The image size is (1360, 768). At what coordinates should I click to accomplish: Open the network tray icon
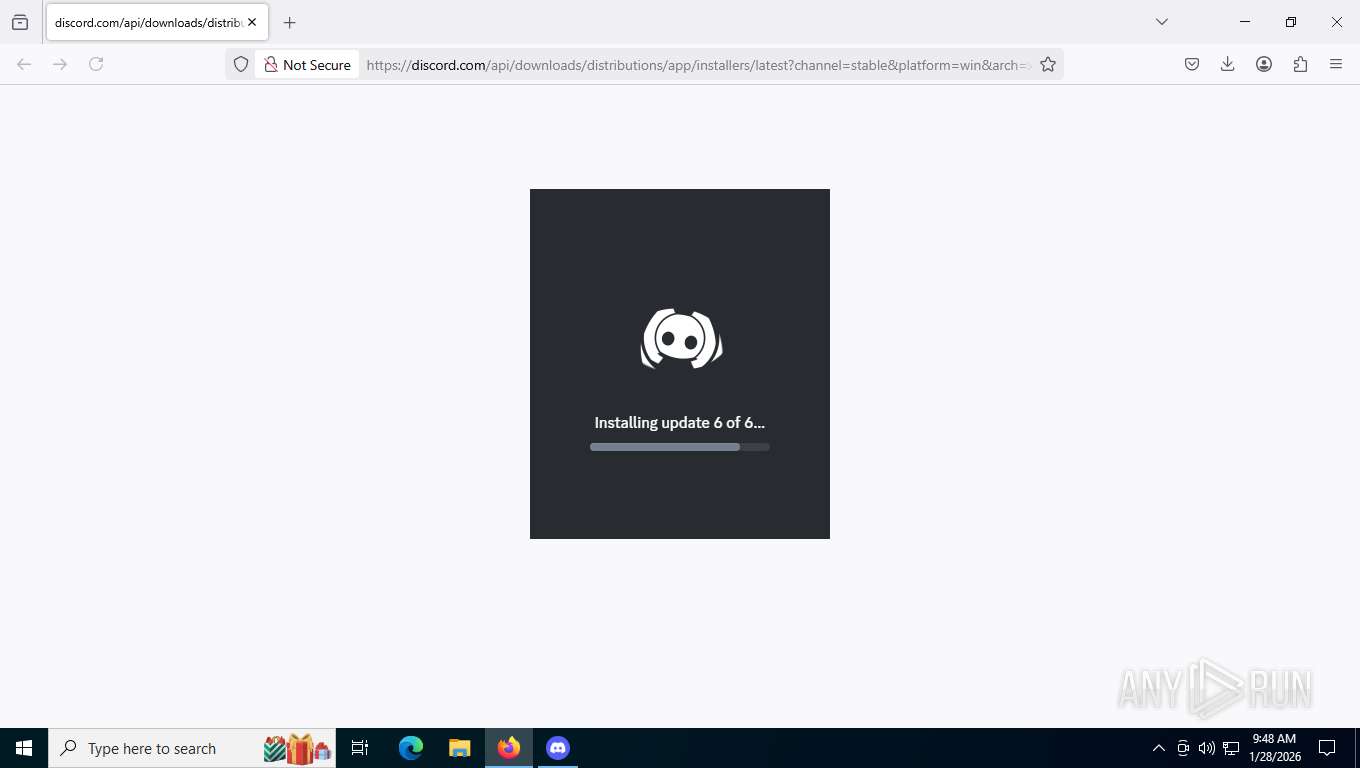1231,748
